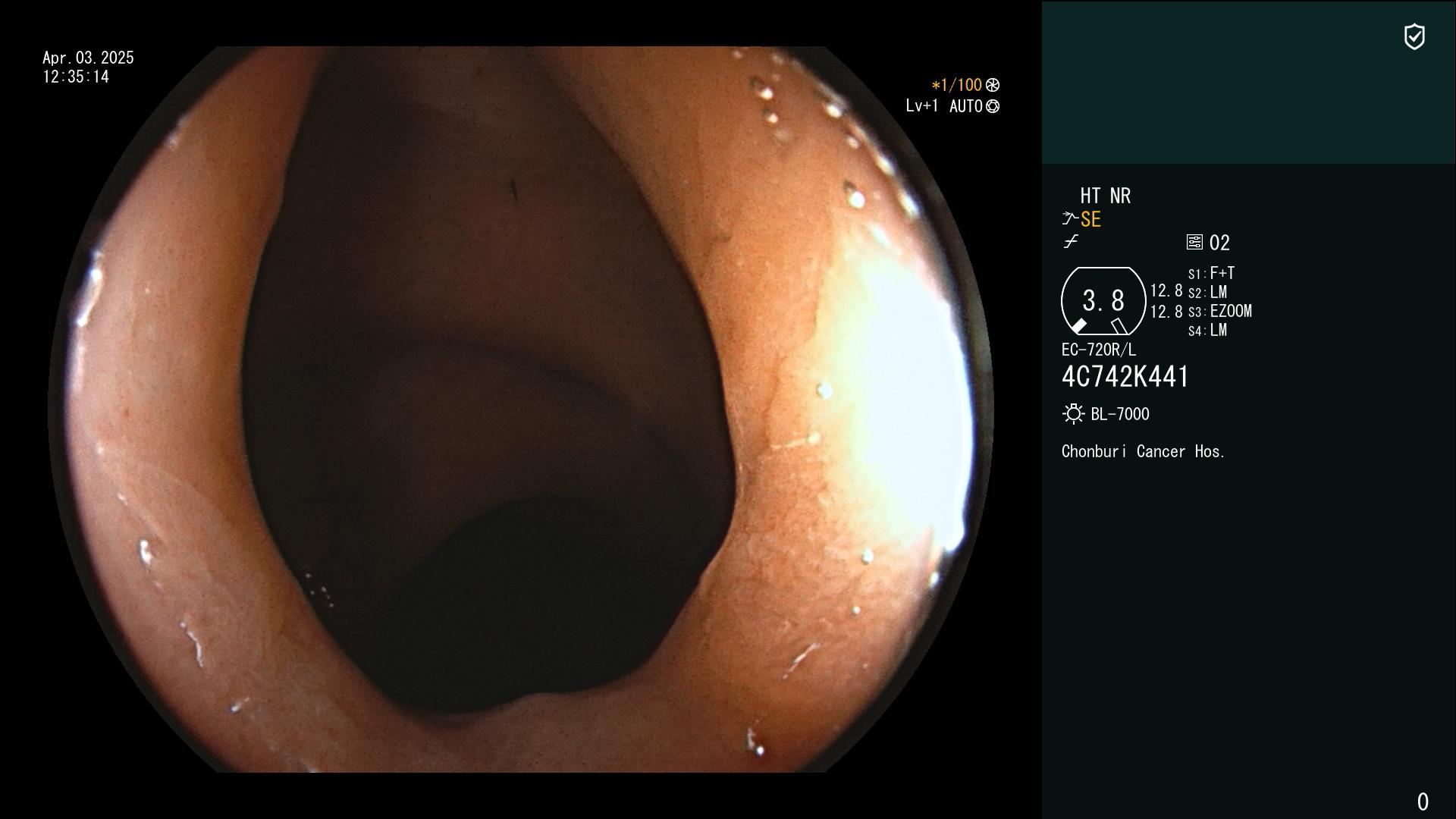The image size is (1456, 819).
Task: Click the scope model EC-720R/L
Action: [1099, 350]
